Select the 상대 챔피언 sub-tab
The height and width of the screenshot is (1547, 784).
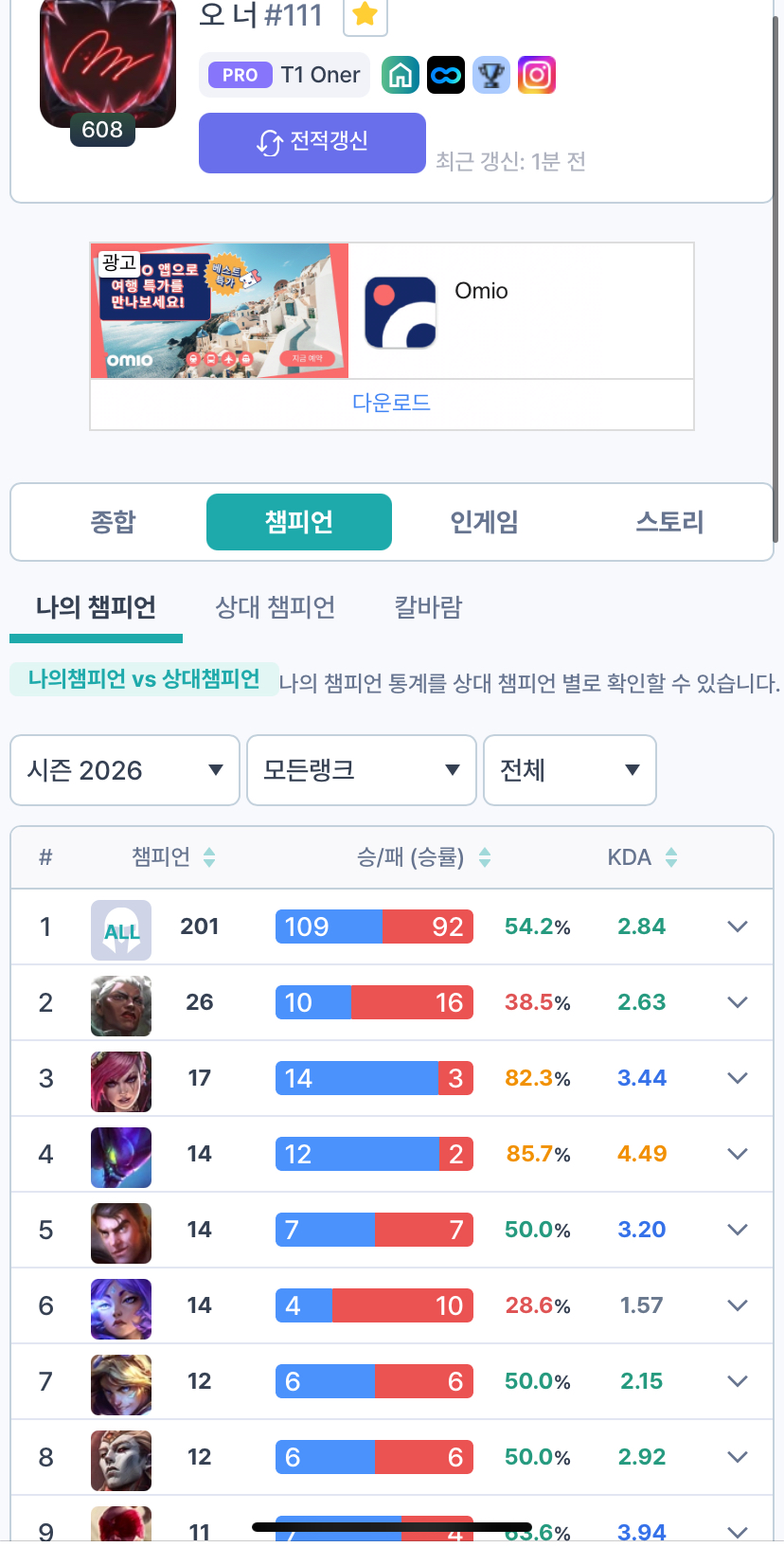[x=276, y=607]
